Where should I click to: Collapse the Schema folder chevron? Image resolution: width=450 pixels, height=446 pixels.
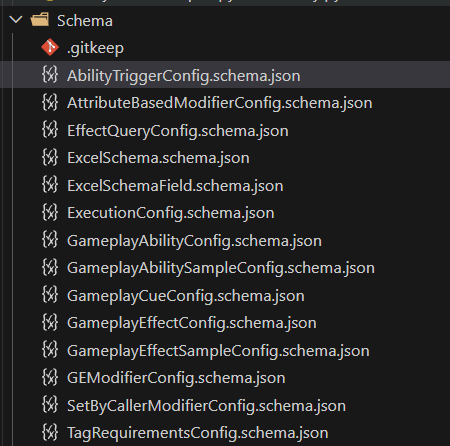[x=16, y=20]
